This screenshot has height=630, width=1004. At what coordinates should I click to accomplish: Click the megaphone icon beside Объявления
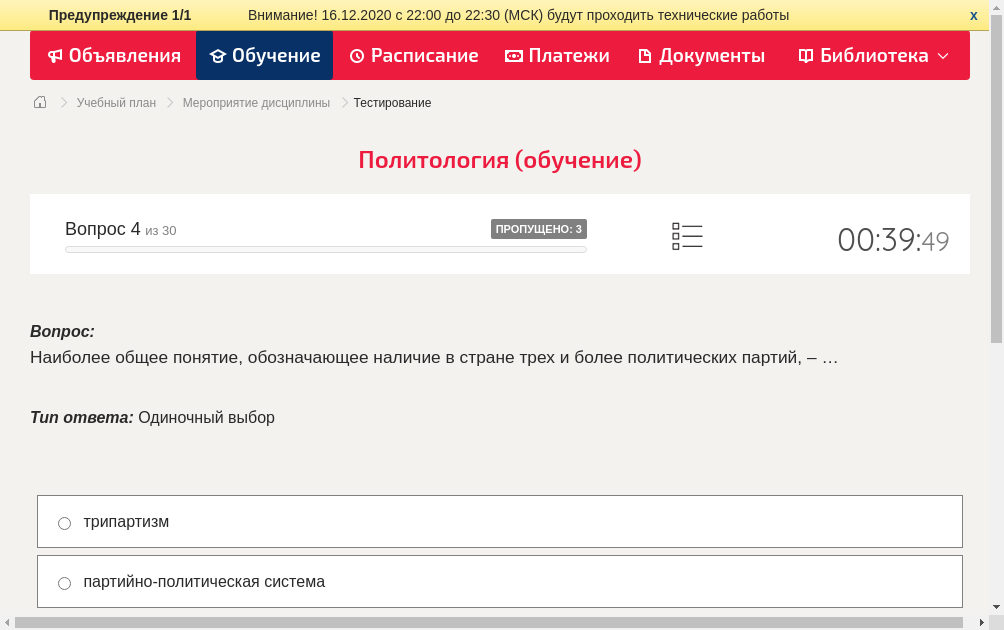pyautogui.click(x=55, y=56)
